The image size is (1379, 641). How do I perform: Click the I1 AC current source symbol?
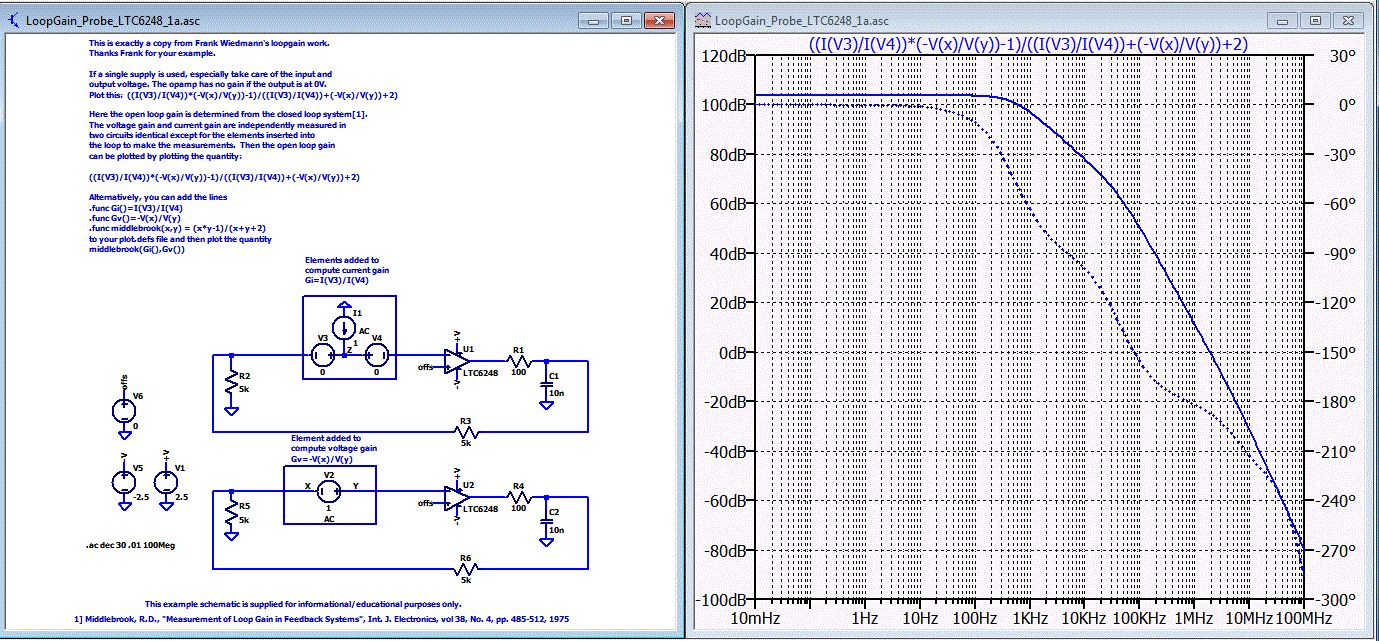(x=344, y=326)
